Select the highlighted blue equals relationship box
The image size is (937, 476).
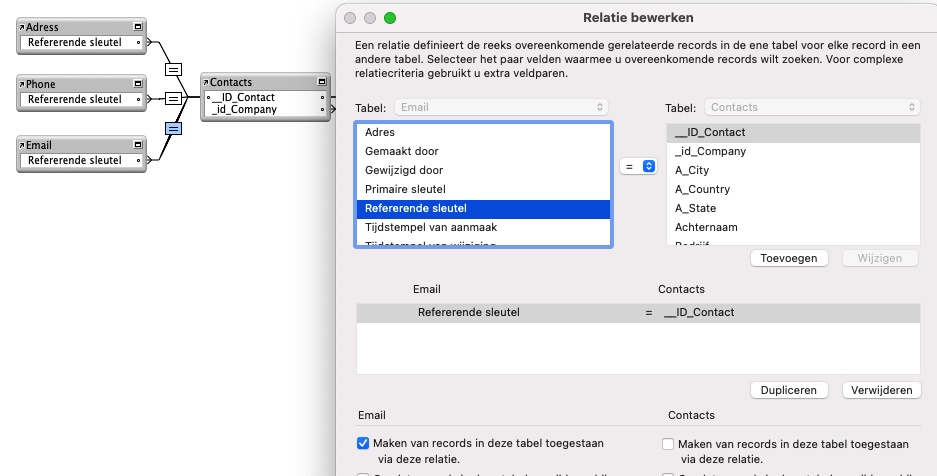tap(173, 129)
